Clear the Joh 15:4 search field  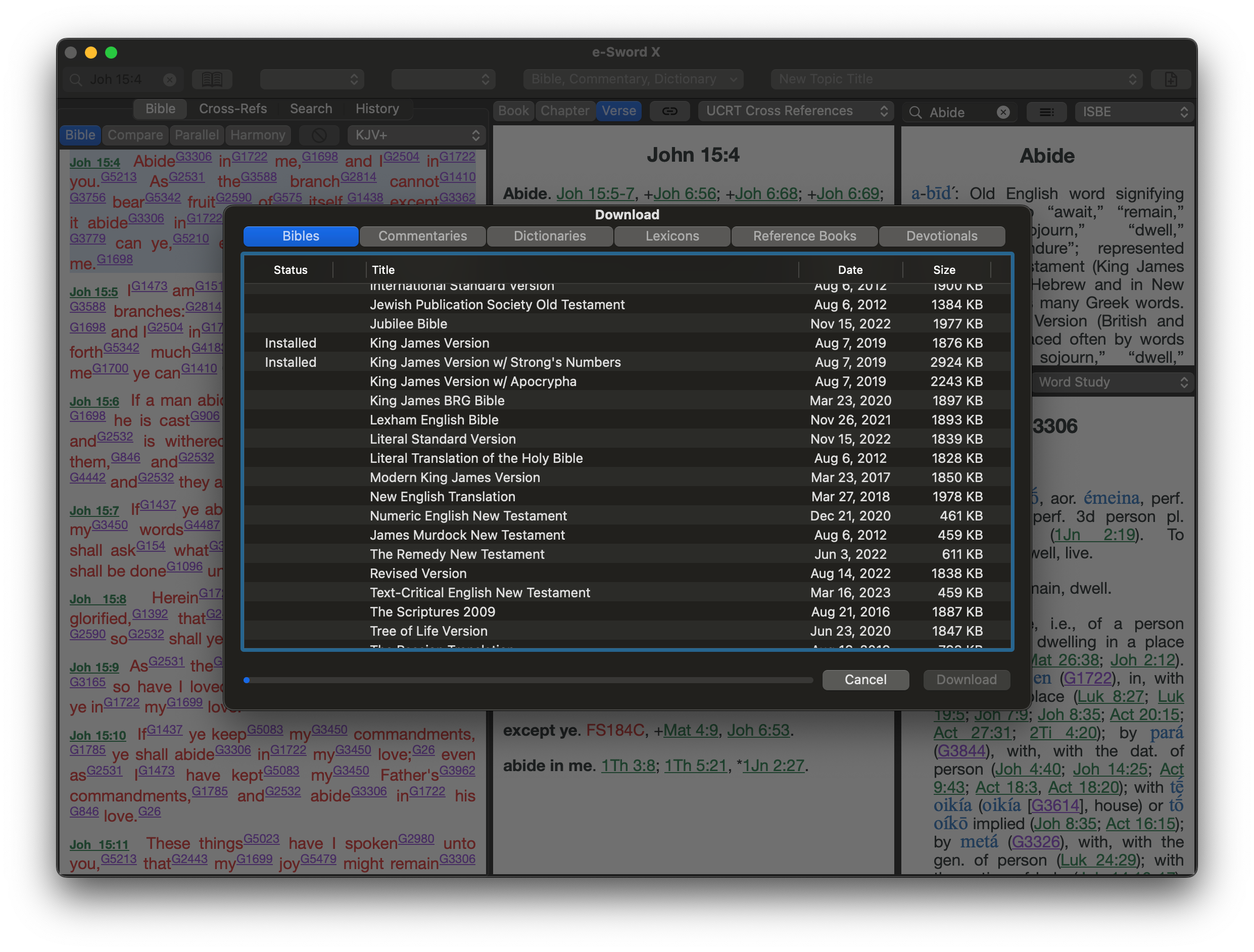169,80
